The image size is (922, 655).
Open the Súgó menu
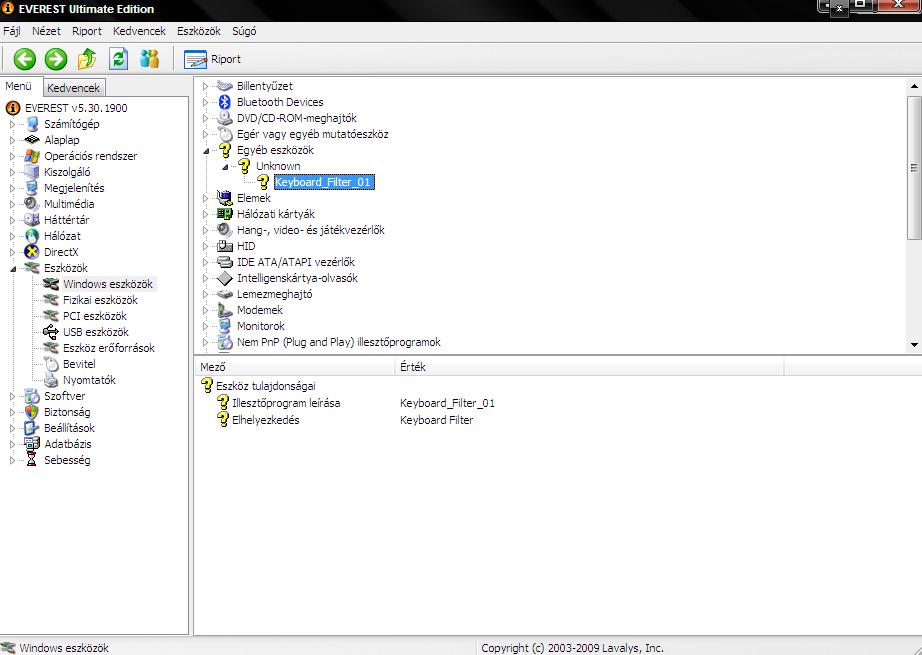(x=244, y=31)
